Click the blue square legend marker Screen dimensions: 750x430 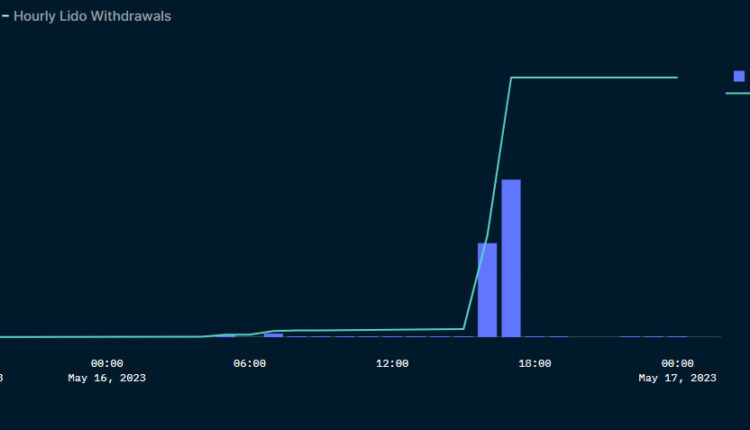pos(739,76)
